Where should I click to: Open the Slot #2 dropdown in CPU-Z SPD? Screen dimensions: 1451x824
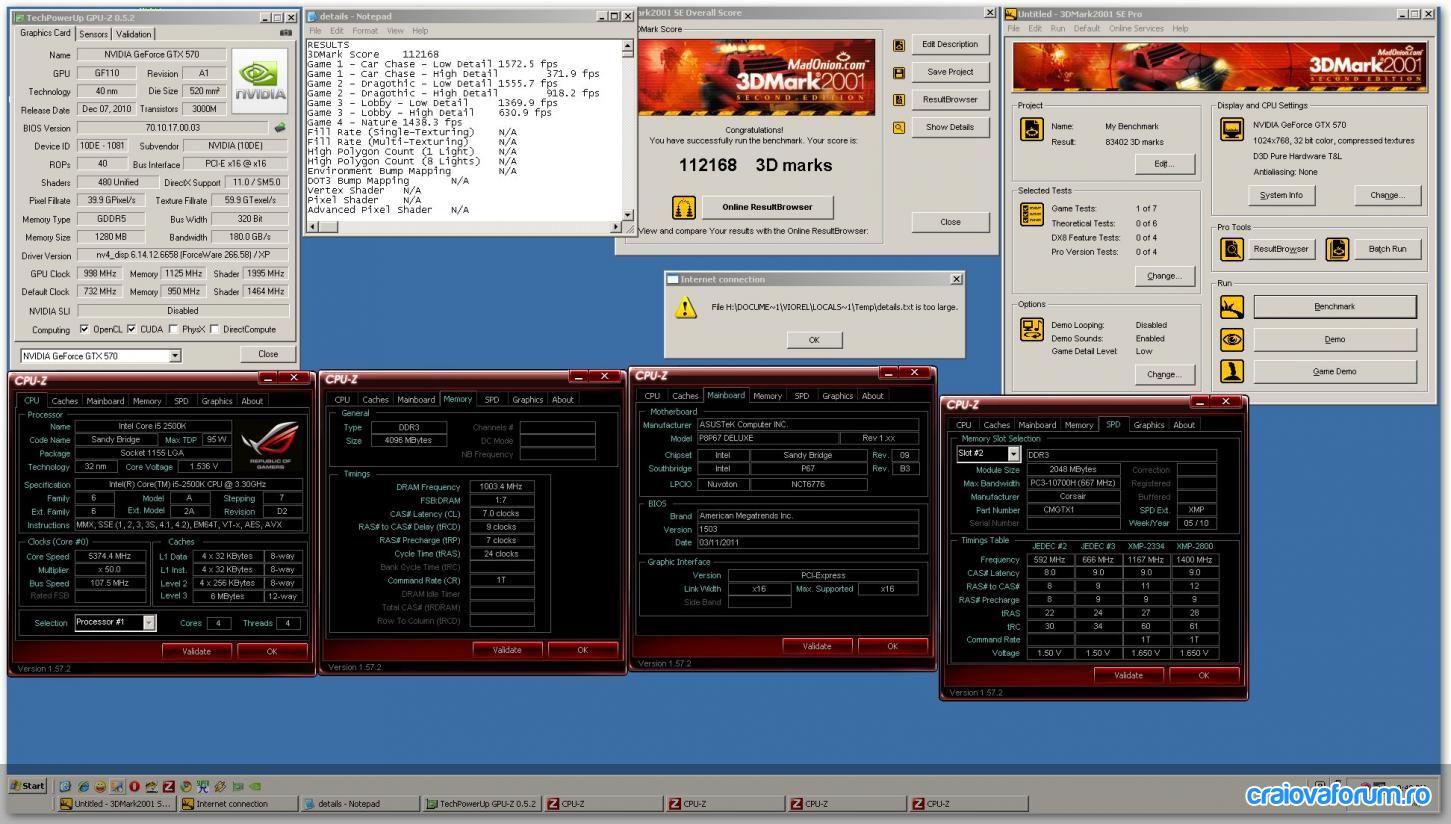[x=1013, y=453]
